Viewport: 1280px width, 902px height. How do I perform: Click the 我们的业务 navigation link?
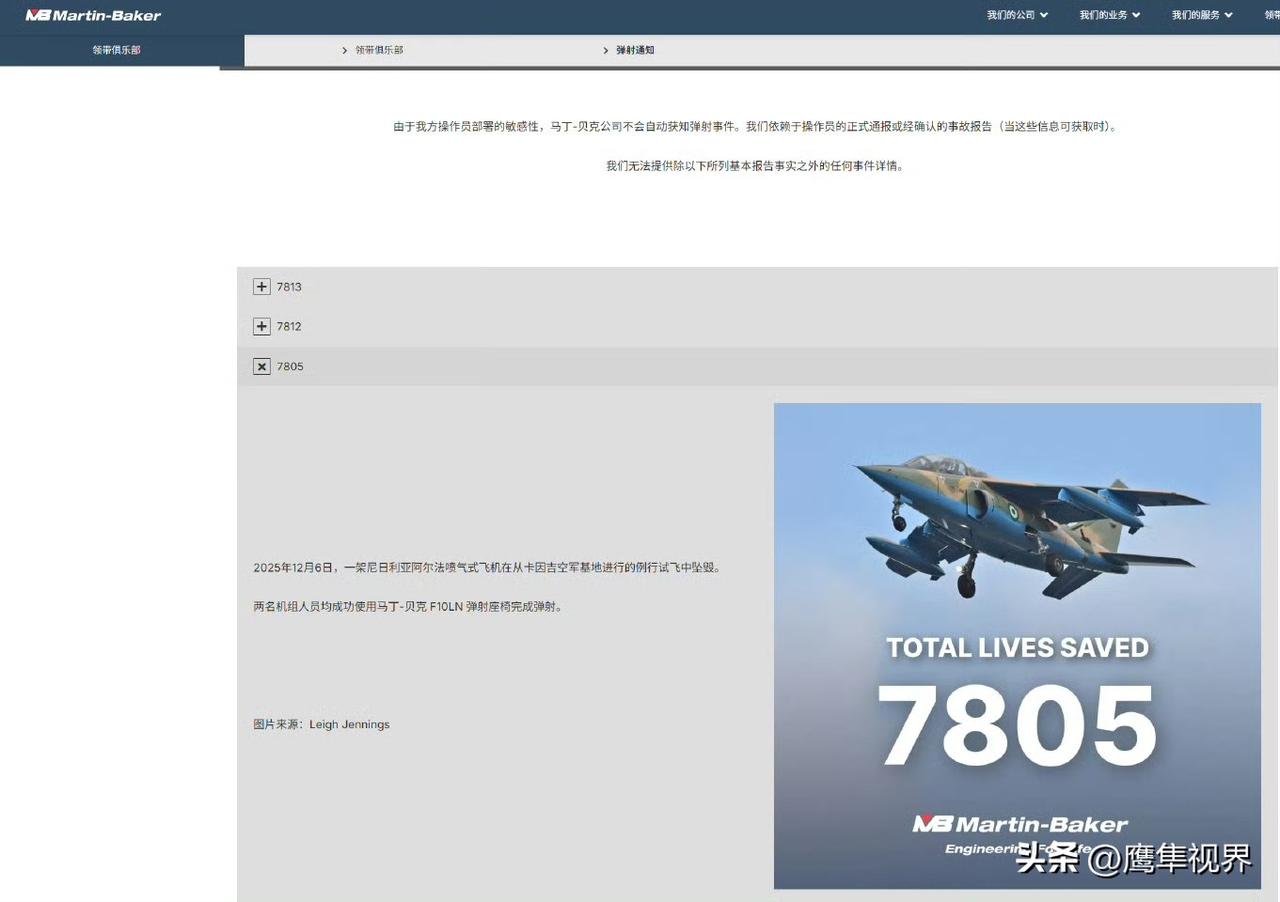[1103, 15]
